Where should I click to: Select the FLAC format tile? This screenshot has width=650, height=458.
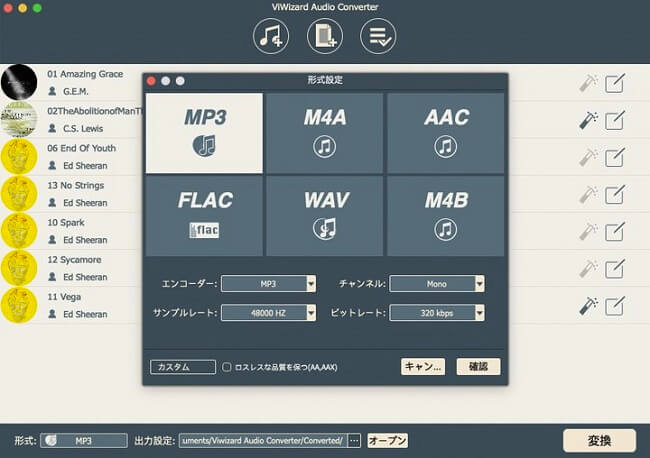(204, 216)
